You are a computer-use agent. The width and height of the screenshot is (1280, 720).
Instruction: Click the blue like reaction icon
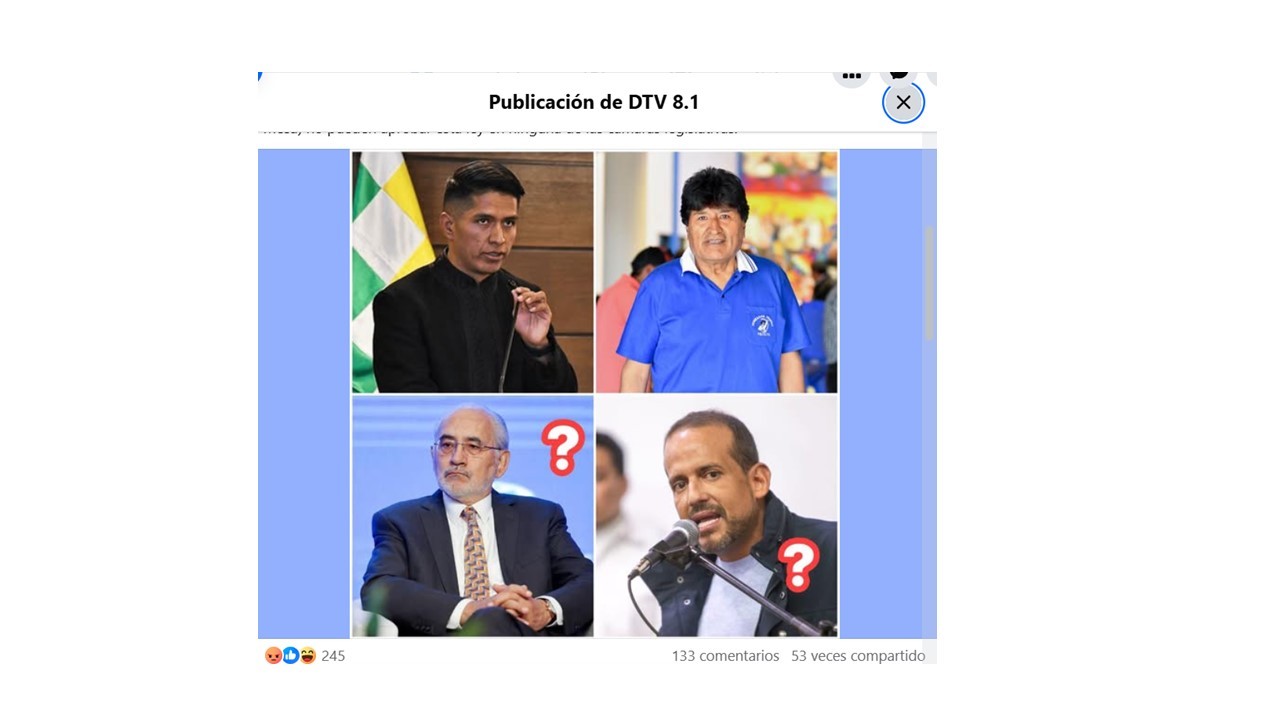click(x=290, y=656)
